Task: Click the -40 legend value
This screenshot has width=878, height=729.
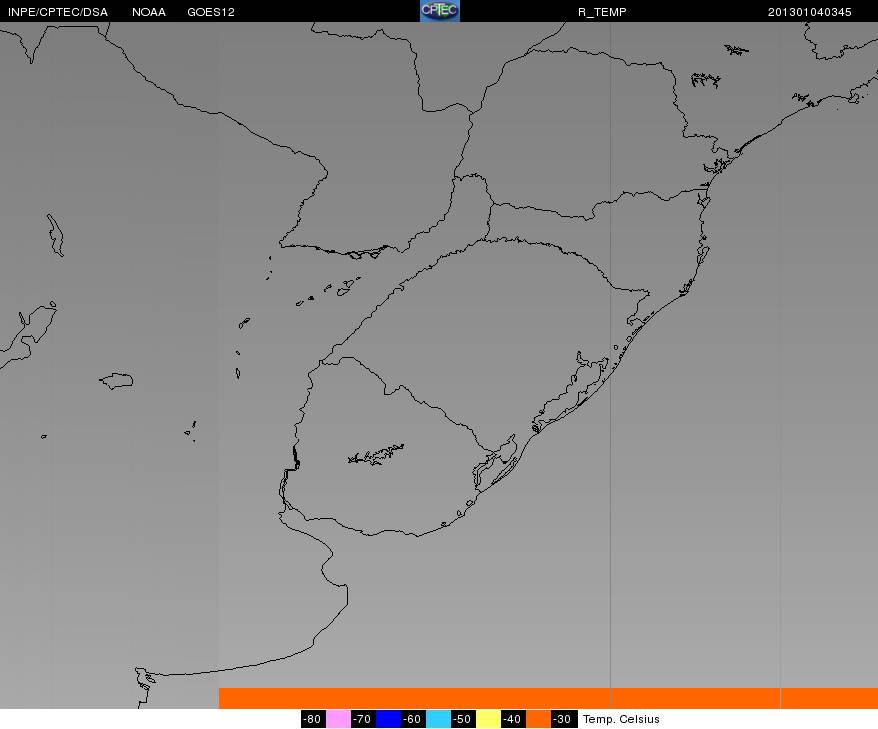Action: point(513,719)
